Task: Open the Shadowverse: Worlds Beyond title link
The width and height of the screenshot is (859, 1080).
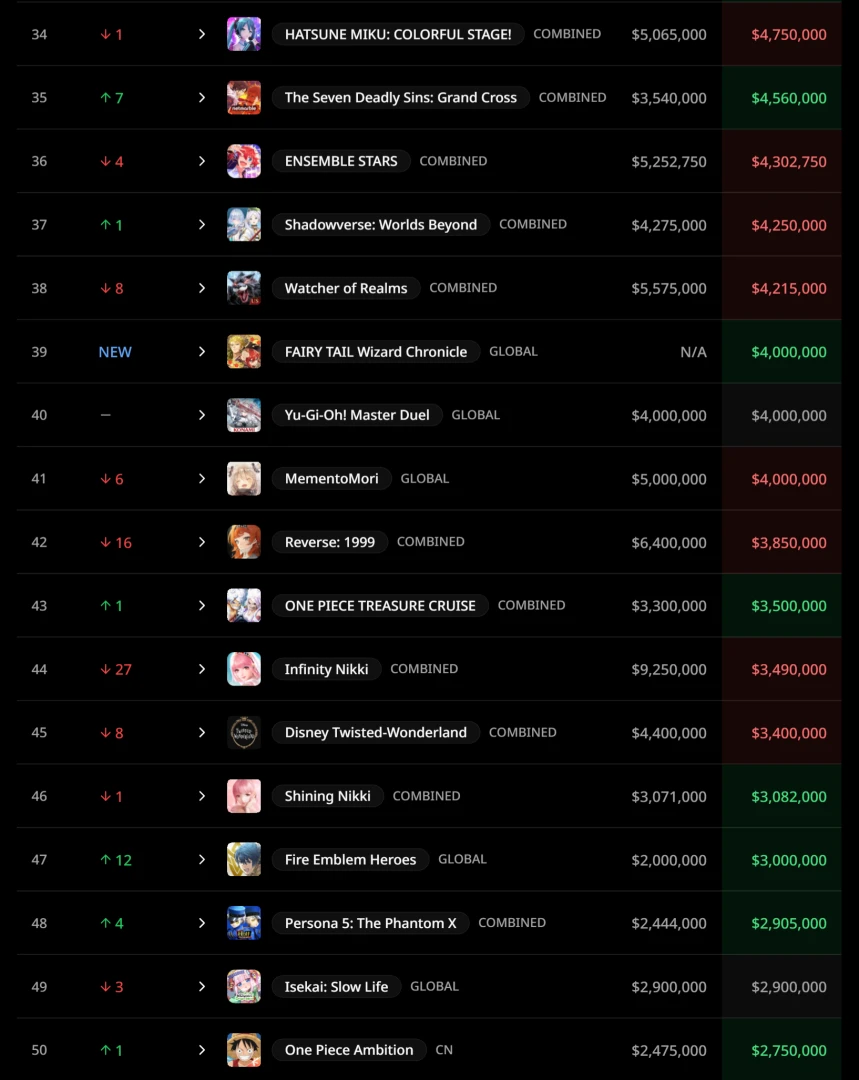Action: coord(380,225)
